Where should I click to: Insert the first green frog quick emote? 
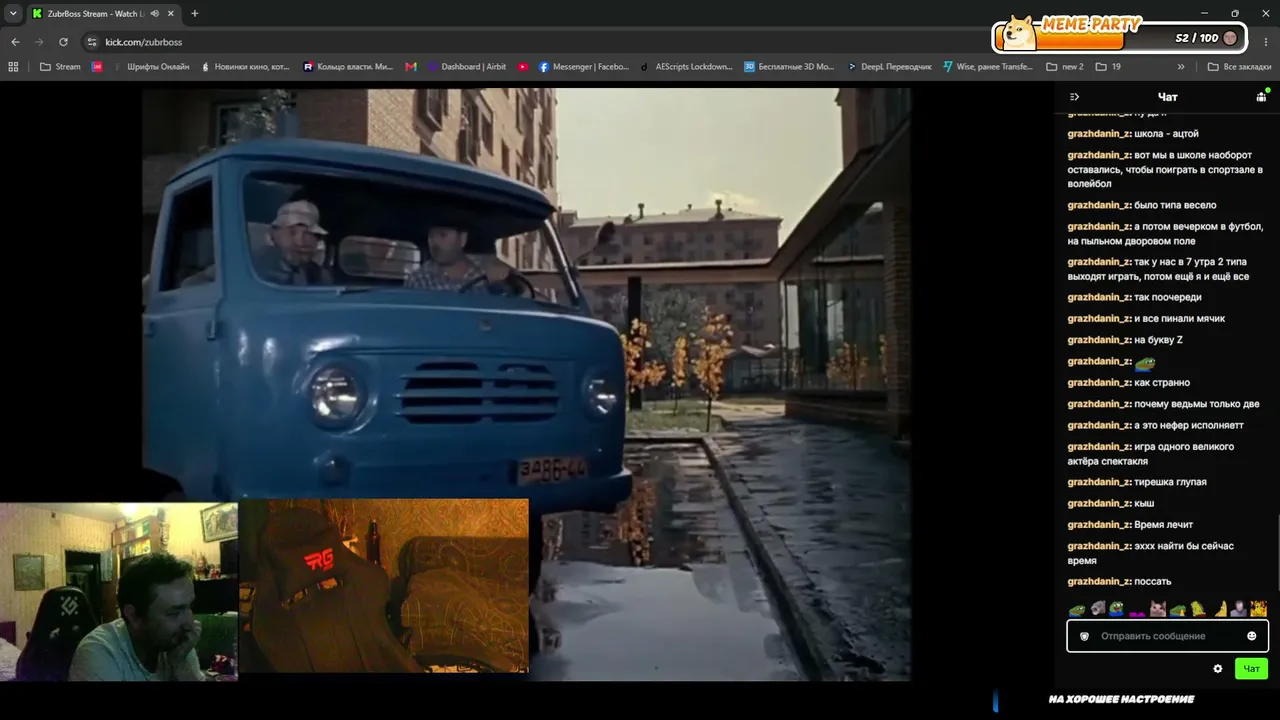pos(1077,609)
